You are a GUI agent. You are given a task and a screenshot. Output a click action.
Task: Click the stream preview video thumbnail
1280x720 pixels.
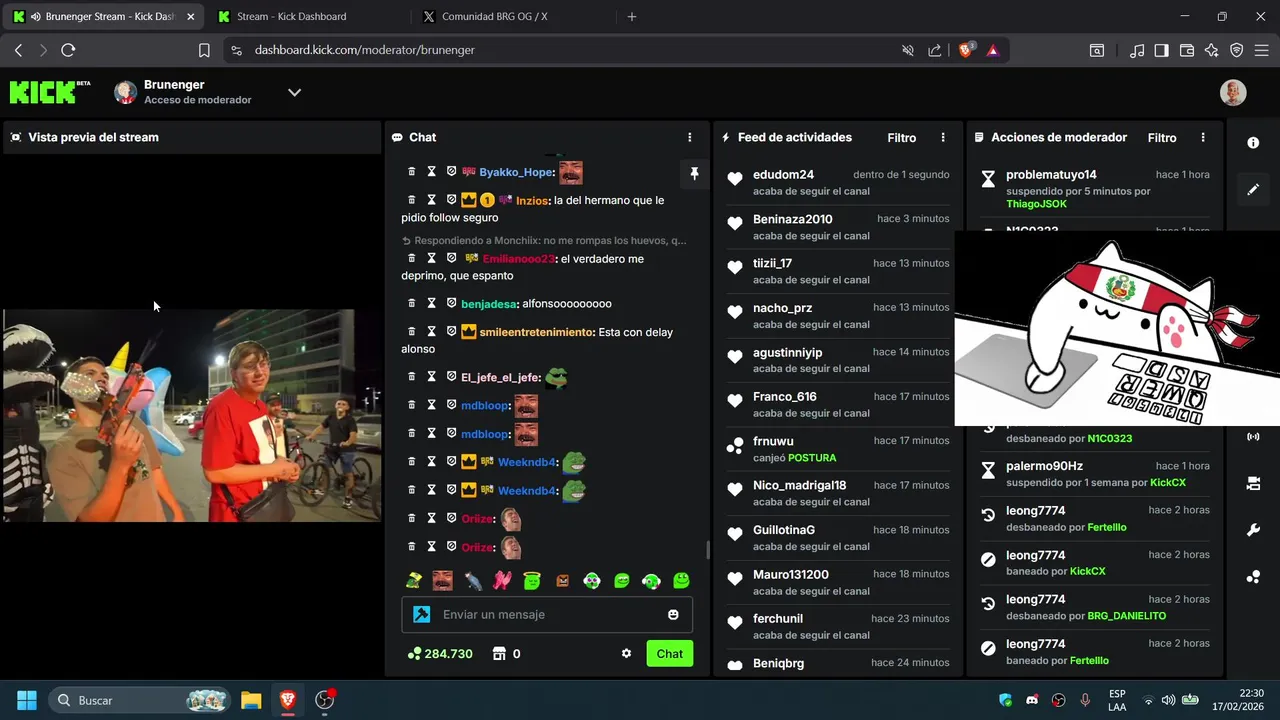coord(191,415)
